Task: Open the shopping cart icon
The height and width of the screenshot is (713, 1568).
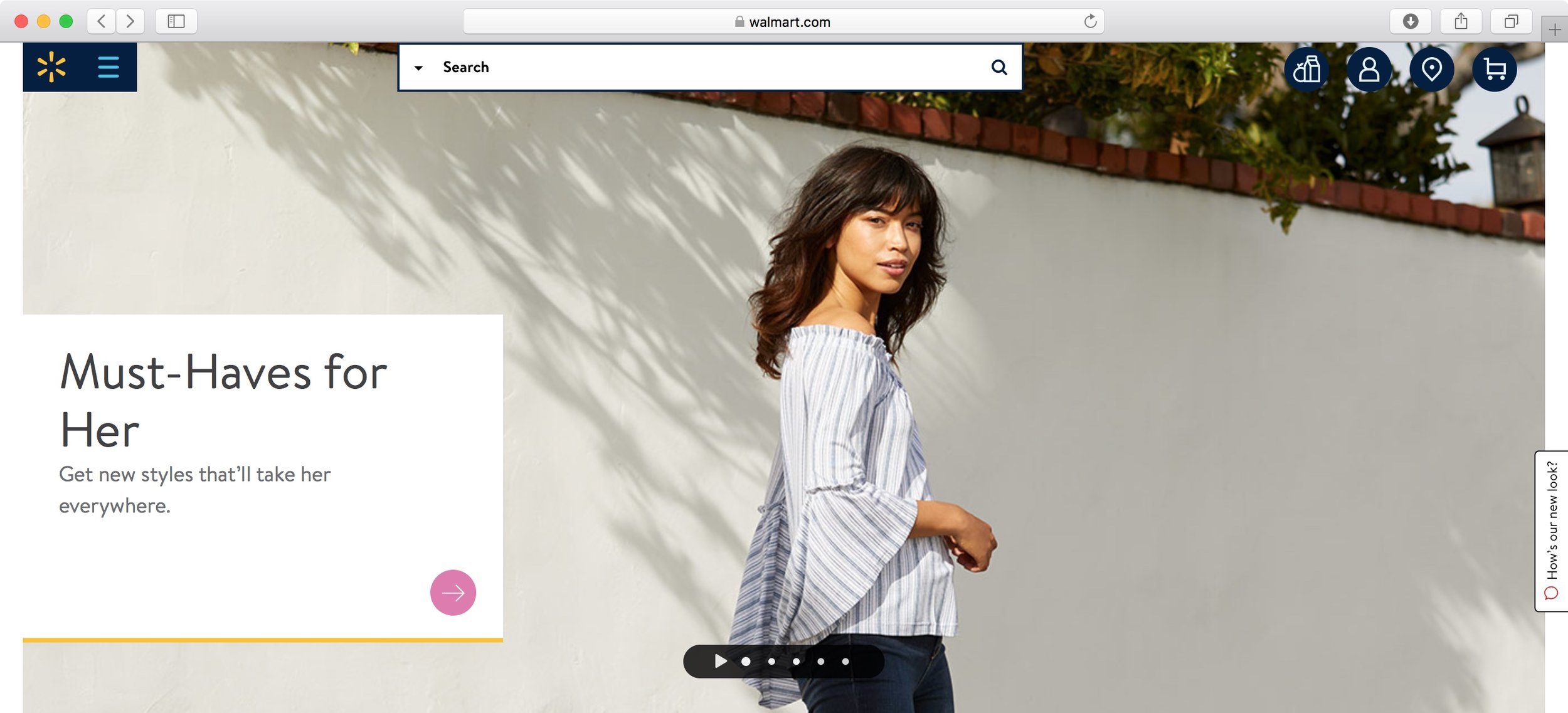Action: 1495,69
